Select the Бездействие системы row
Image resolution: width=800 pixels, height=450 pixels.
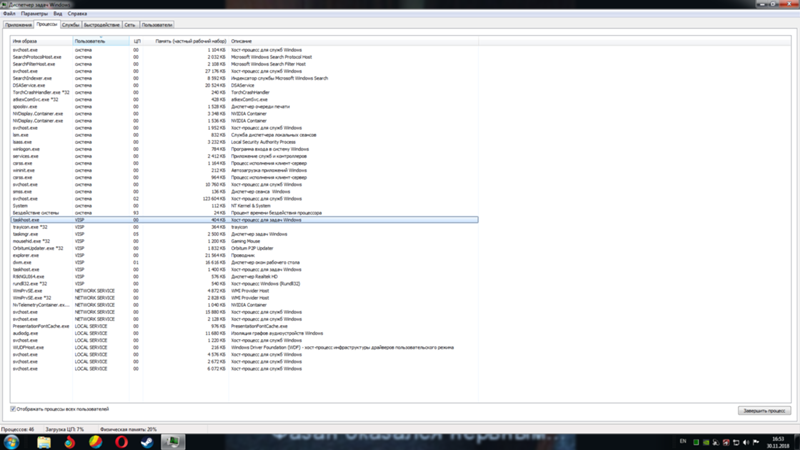(x=244, y=213)
